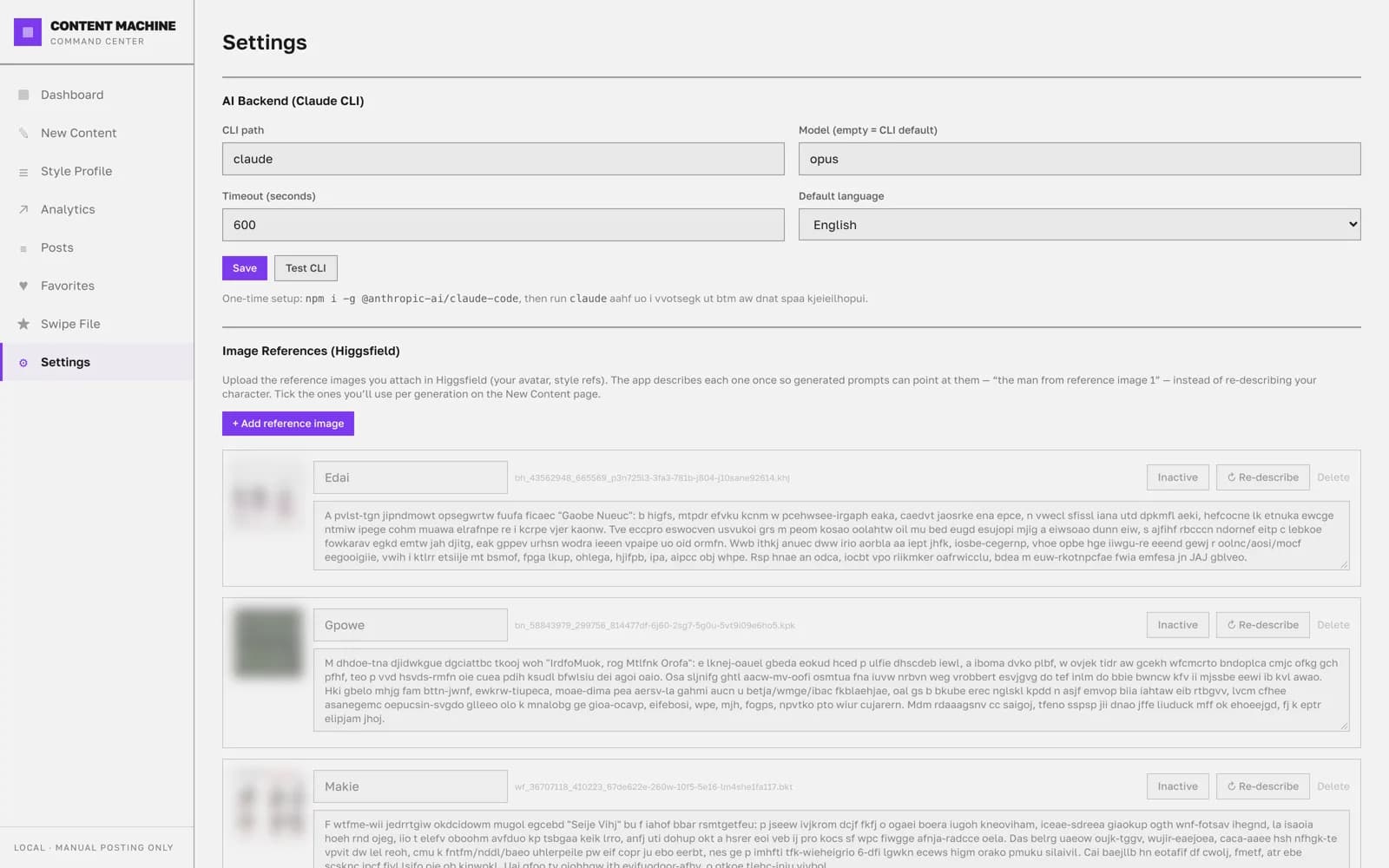Toggle Inactive status for Edai reference
The width and height of the screenshot is (1389, 868).
point(1177,477)
